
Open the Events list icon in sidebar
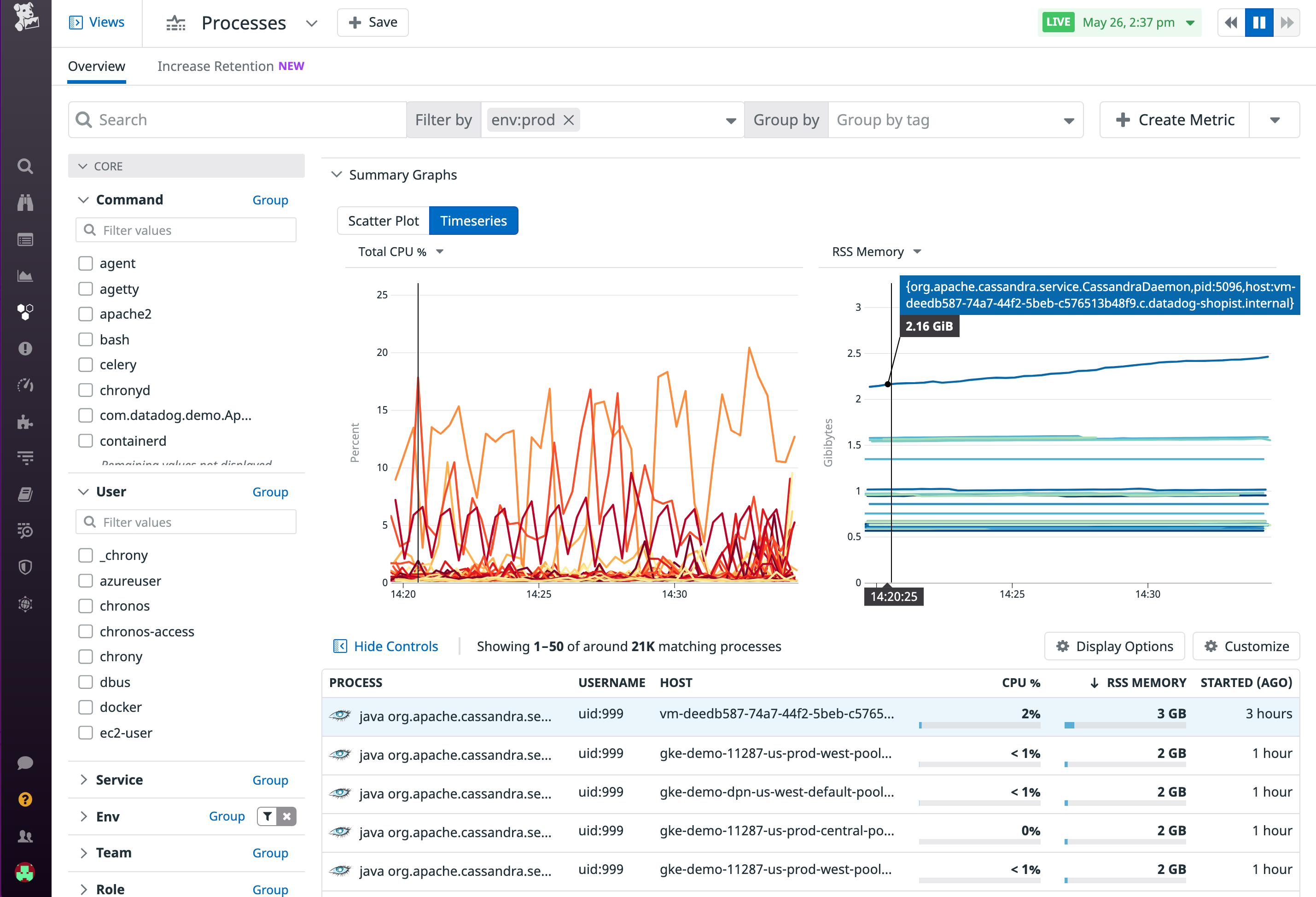[x=25, y=239]
